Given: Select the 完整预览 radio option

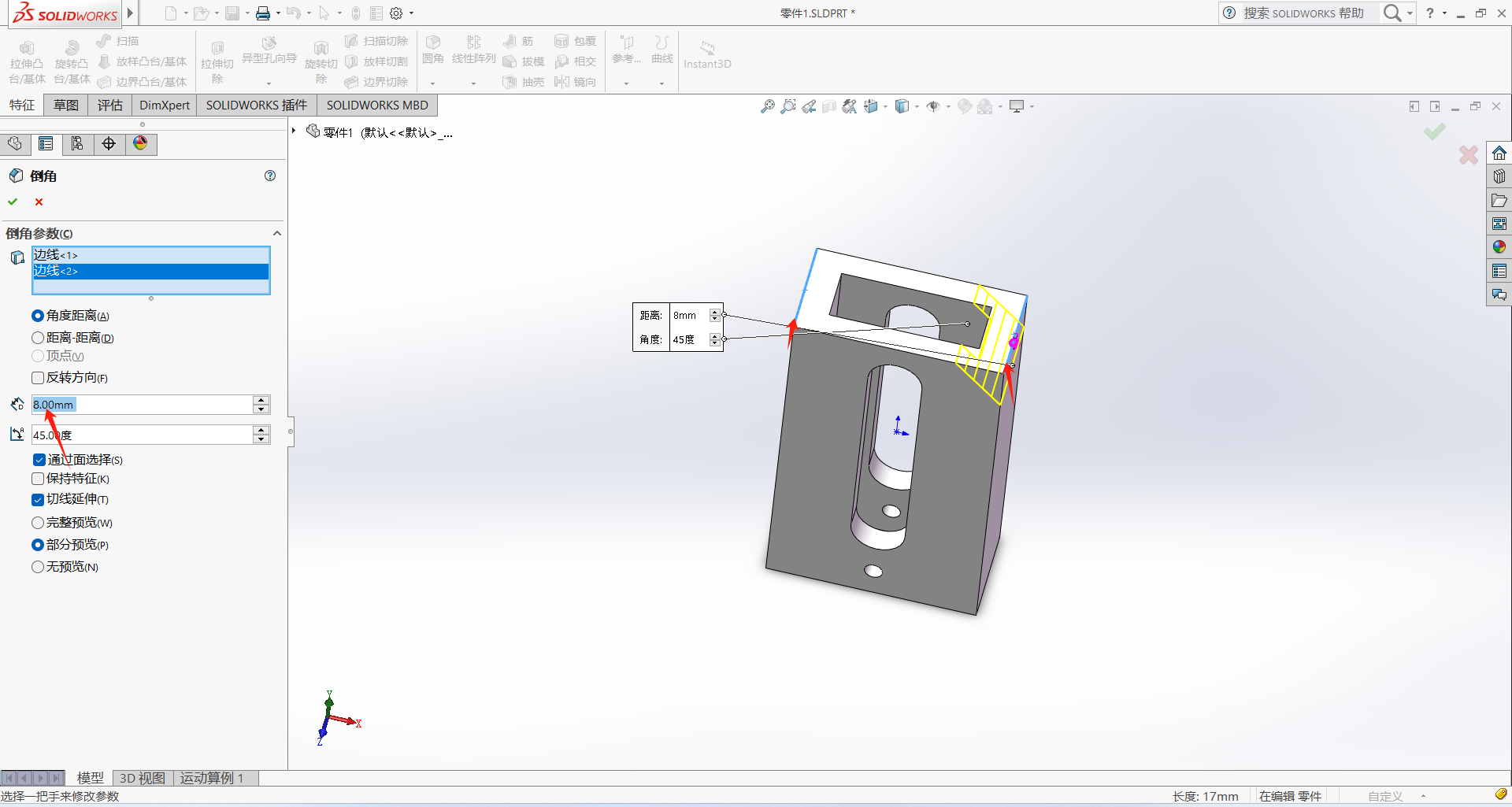Looking at the screenshot, I should (38, 523).
